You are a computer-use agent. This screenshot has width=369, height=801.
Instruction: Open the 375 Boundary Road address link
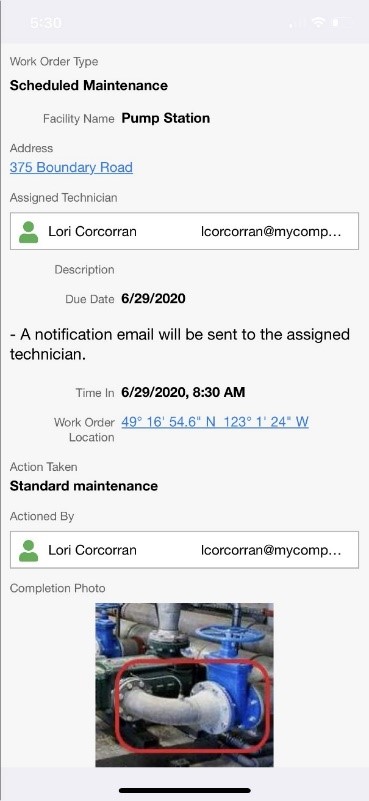click(71, 168)
